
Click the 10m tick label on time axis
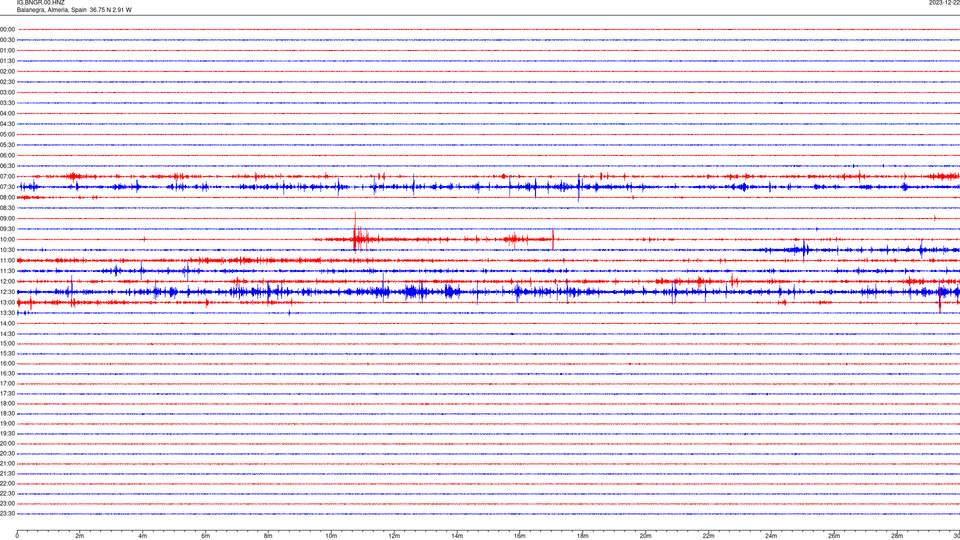click(331, 536)
